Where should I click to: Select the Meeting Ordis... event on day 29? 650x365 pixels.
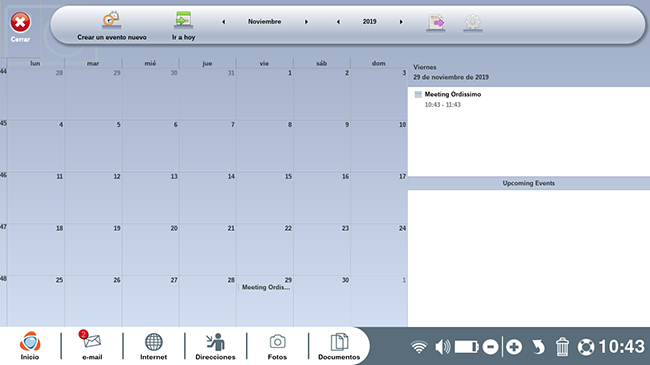click(266, 287)
